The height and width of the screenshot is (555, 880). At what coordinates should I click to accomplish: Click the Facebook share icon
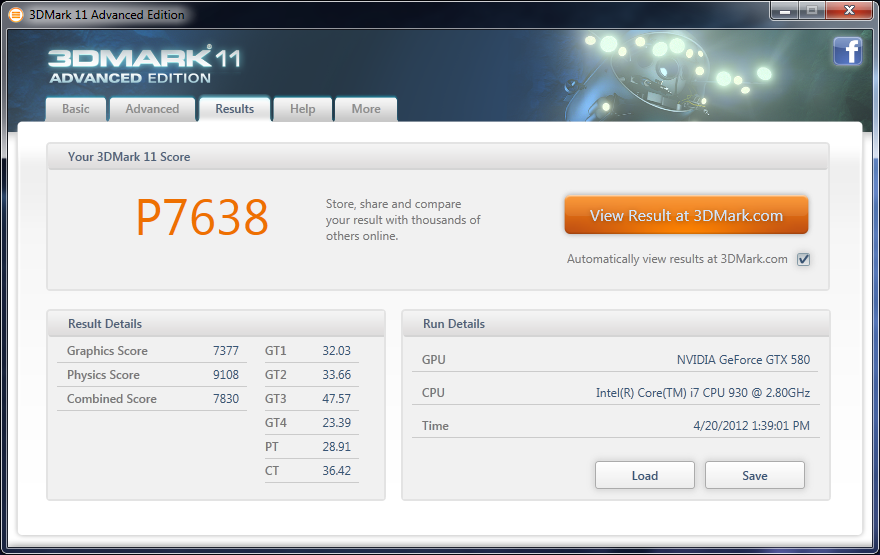tap(847, 52)
